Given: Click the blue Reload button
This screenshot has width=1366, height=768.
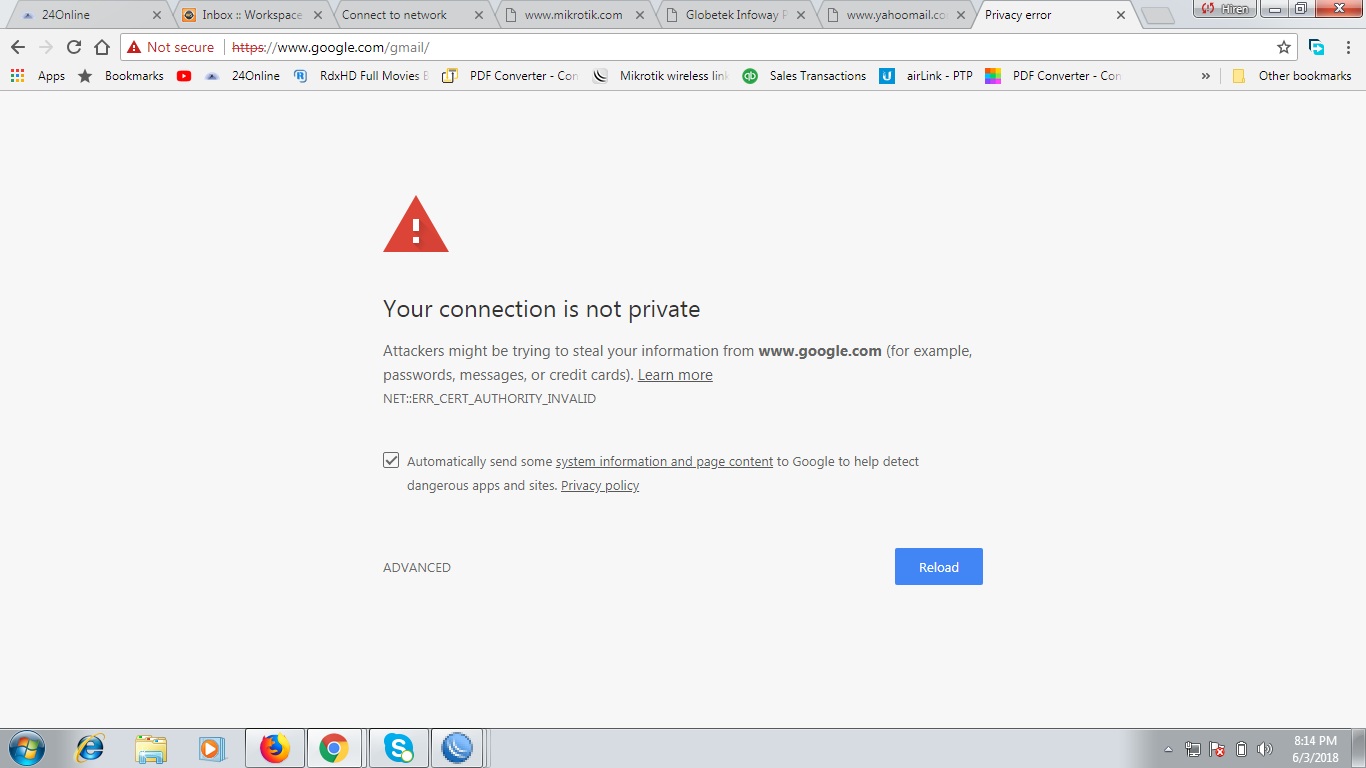Looking at the screenshot, I should pos(939,567).
